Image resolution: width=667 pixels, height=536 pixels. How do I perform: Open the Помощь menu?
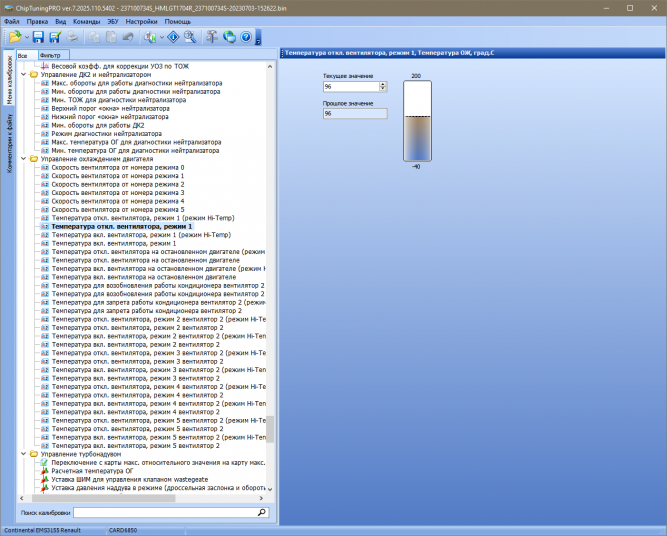click(177, 21)
